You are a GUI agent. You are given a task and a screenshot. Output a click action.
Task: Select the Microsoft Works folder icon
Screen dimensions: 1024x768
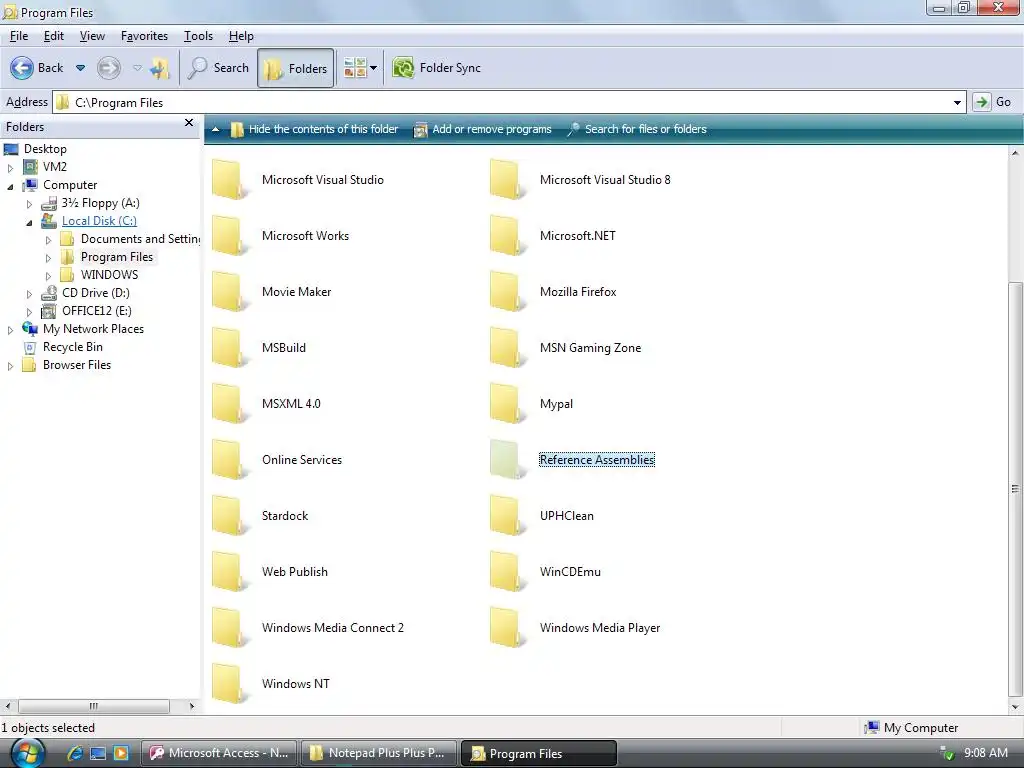tap(229, 236)
